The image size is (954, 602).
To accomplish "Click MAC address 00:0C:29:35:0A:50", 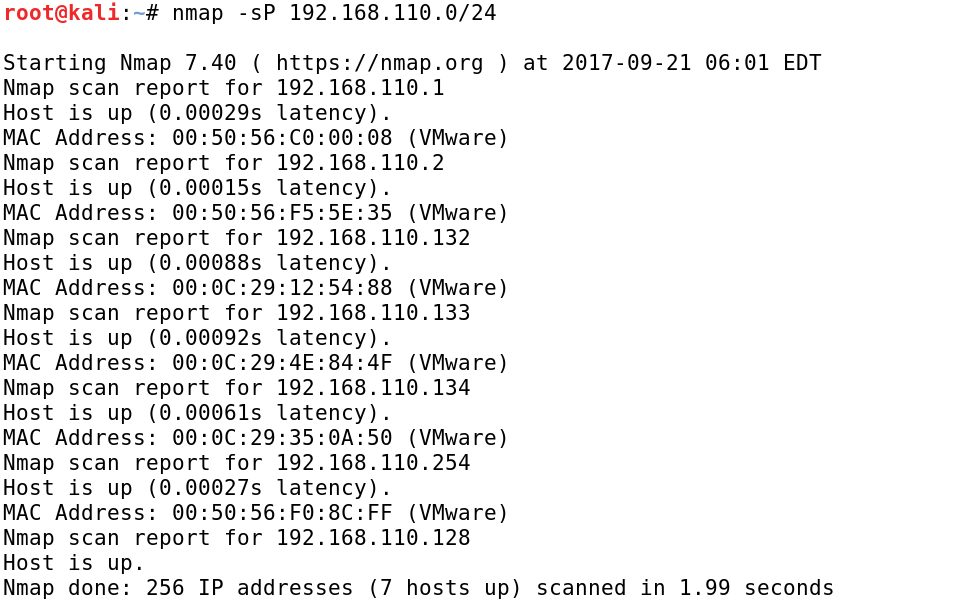I will pos(282,438).
